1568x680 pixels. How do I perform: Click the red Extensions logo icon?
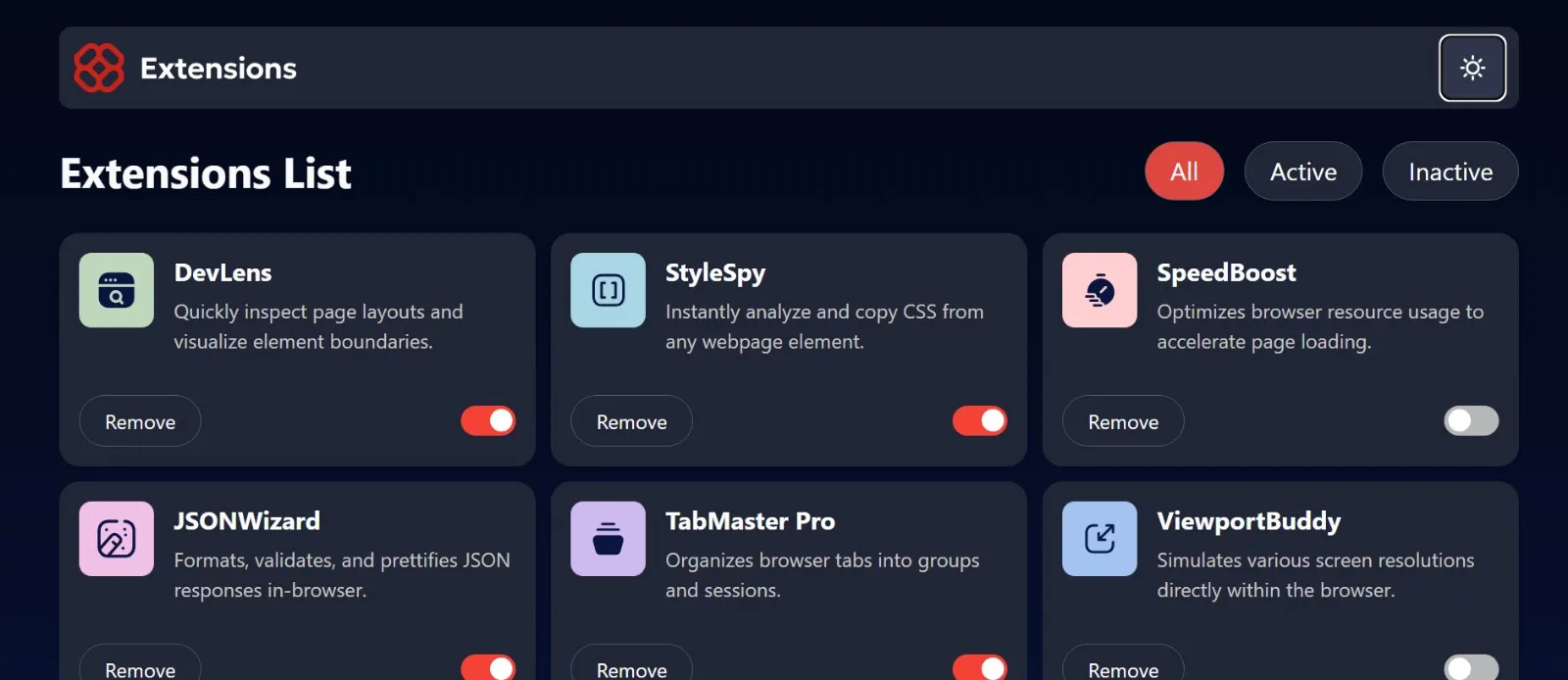point(99,68)
